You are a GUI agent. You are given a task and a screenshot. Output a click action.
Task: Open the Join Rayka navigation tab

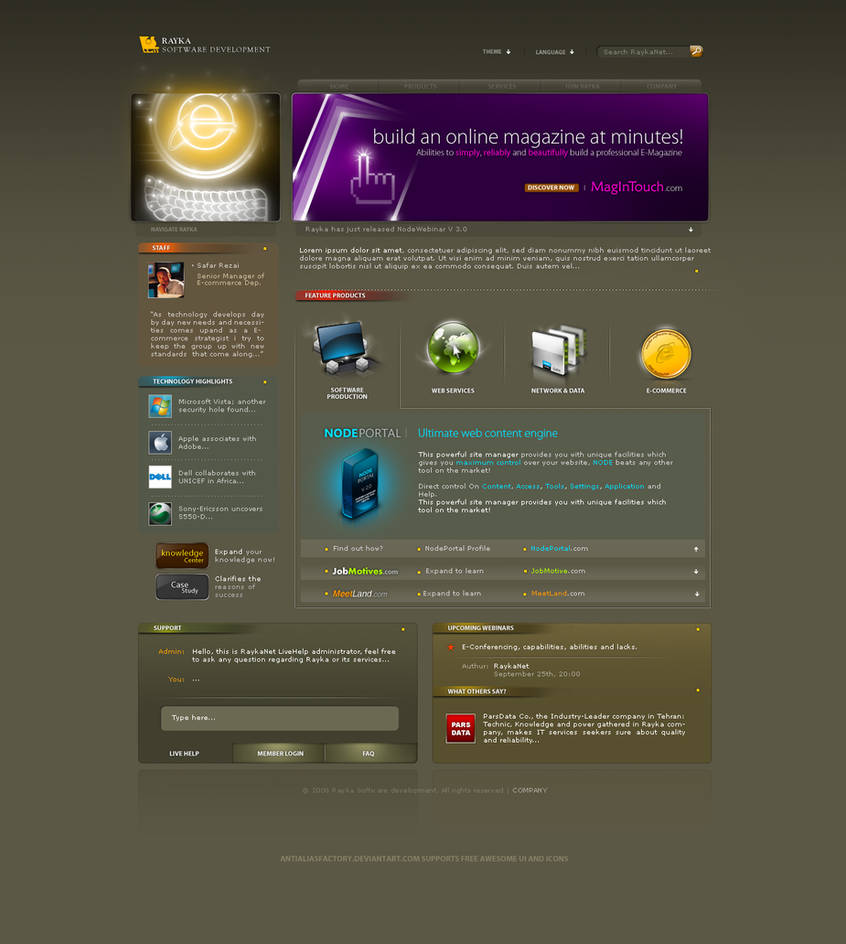point(582,86)
